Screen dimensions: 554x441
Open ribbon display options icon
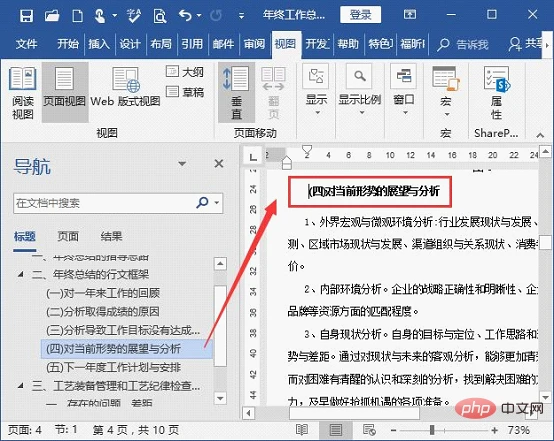coord(410,14)
